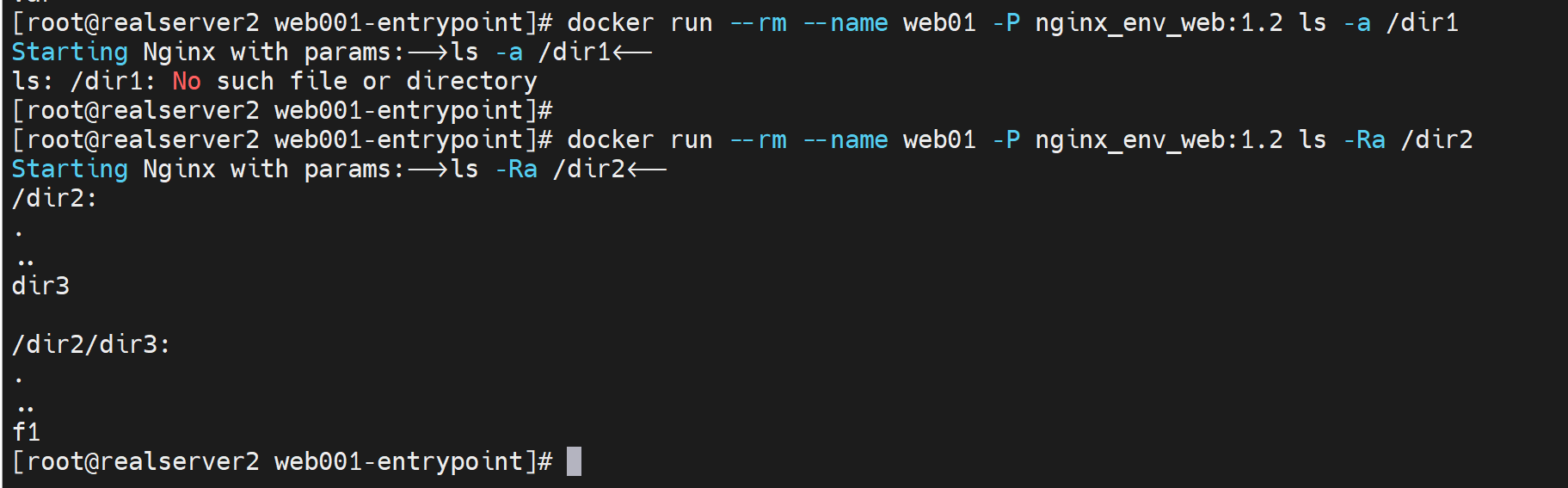Click "web01" in the second docker run command
Screen dimensions: 1568x488
point(939,139)
